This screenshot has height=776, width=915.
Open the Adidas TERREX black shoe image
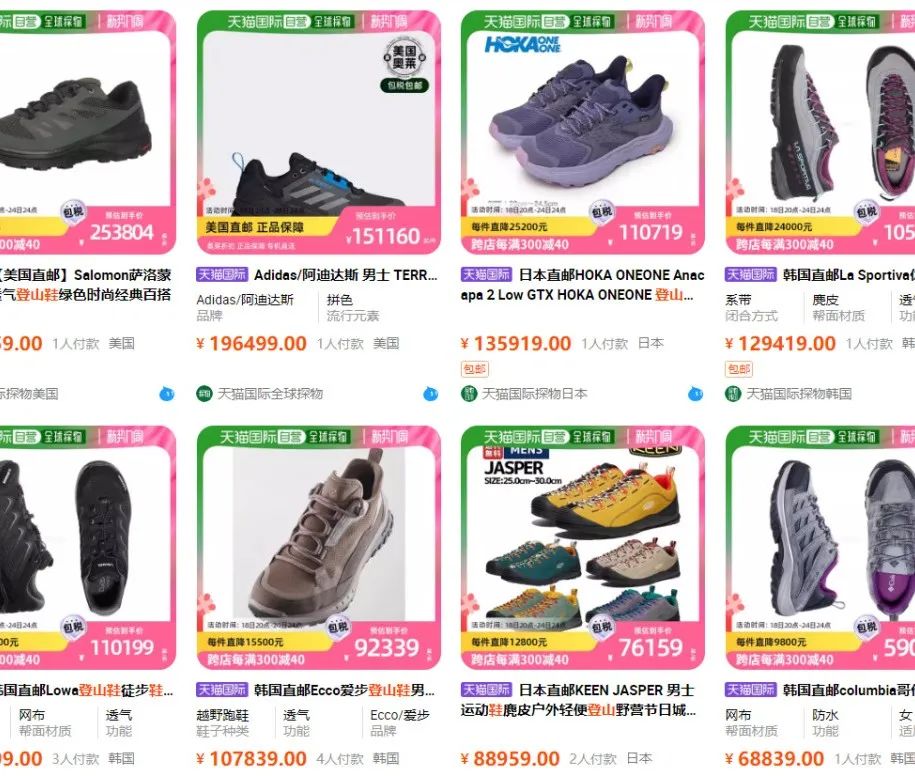[x=319, y=132]
